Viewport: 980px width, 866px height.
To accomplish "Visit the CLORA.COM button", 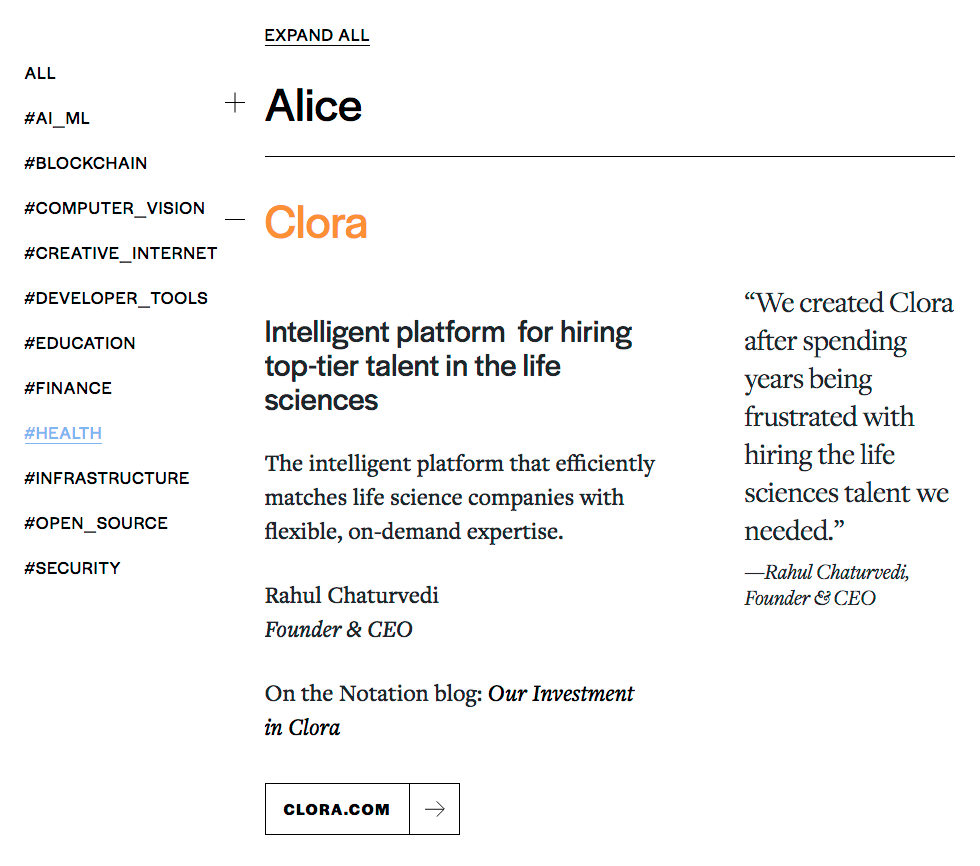I will point(337,809).
